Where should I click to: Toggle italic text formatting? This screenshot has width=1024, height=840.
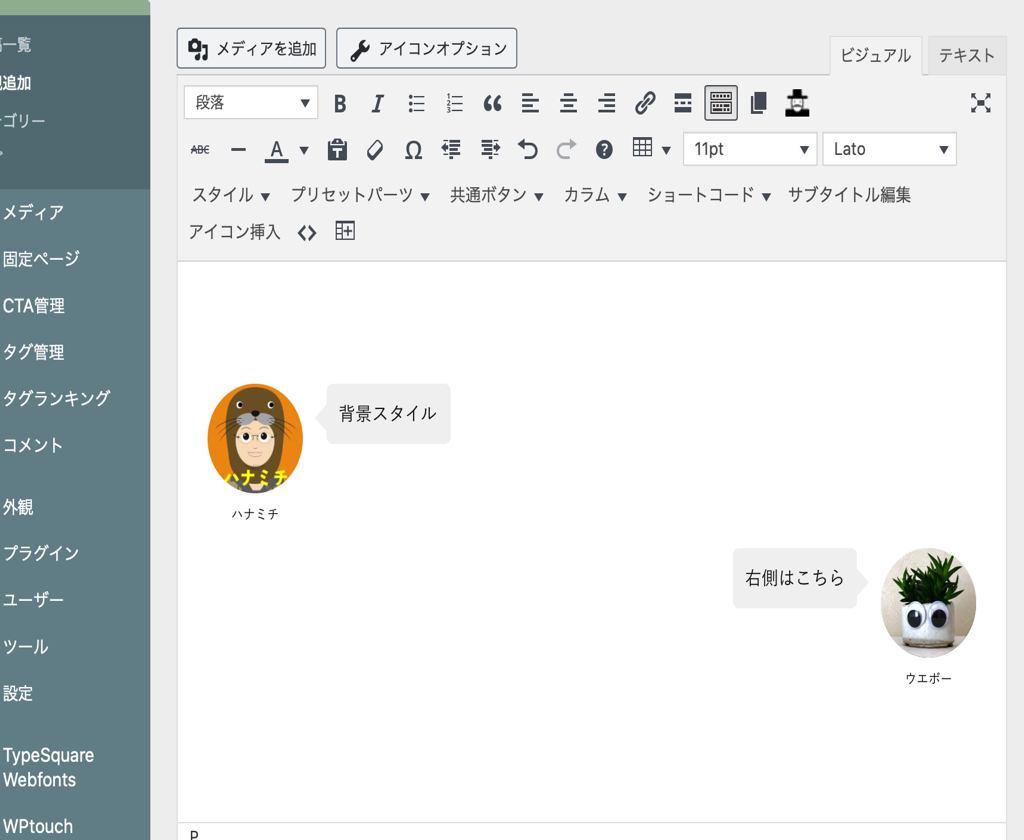377,103
